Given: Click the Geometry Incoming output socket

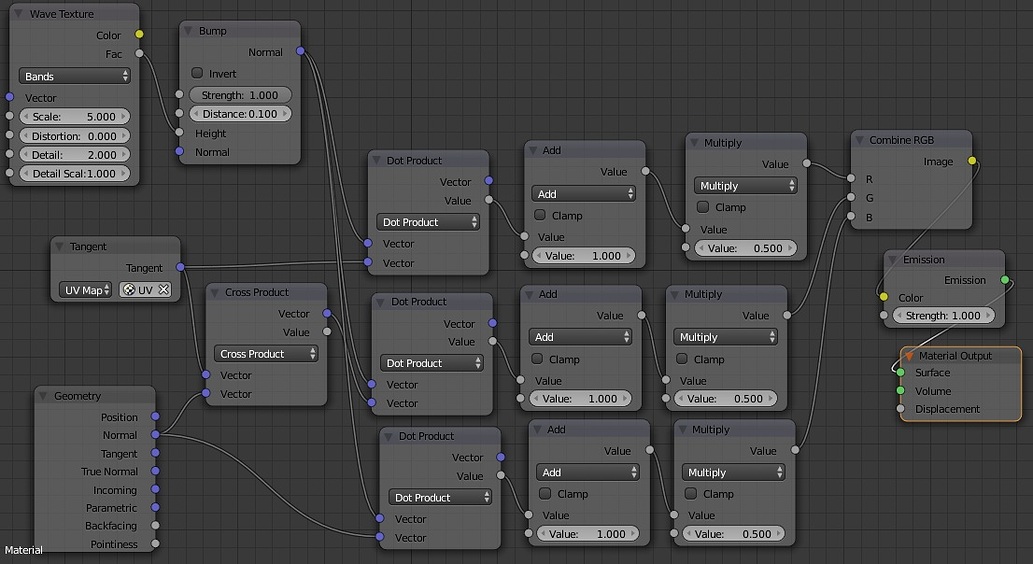Looking at the screenshot, I should point(155,489).
